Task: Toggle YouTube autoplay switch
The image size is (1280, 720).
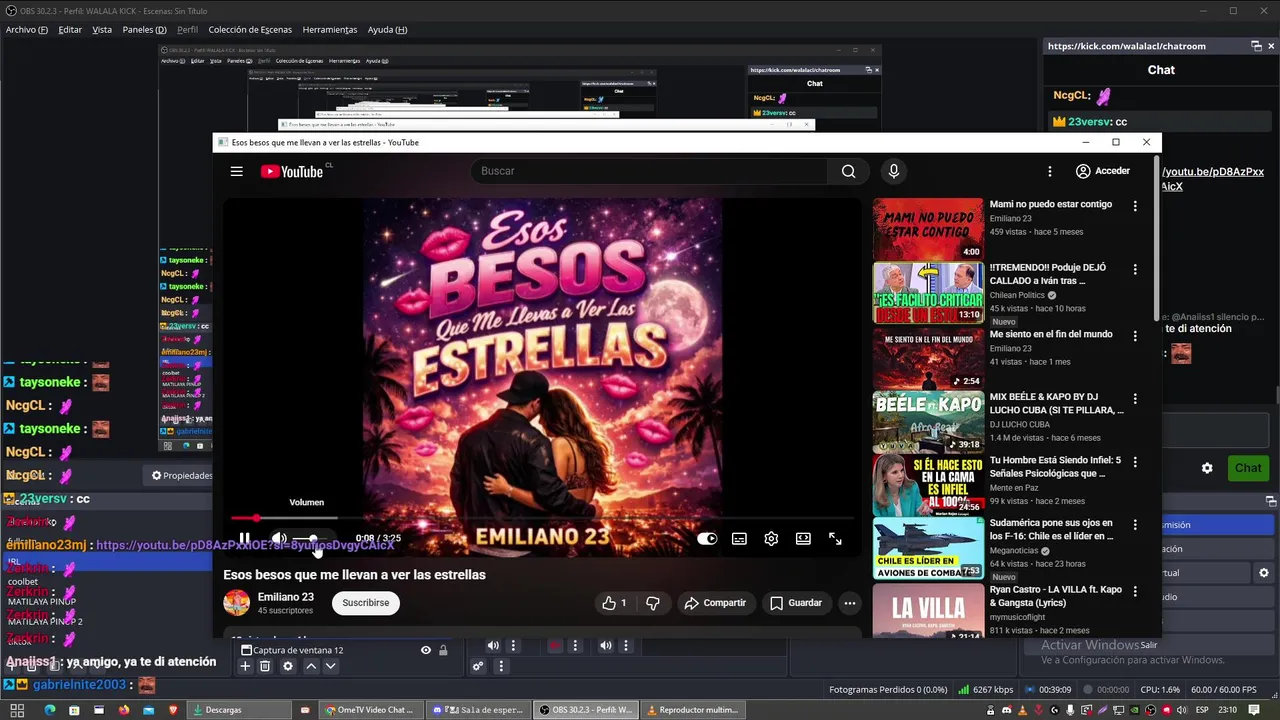Action: pyautogui.click(x=707, y=539)
